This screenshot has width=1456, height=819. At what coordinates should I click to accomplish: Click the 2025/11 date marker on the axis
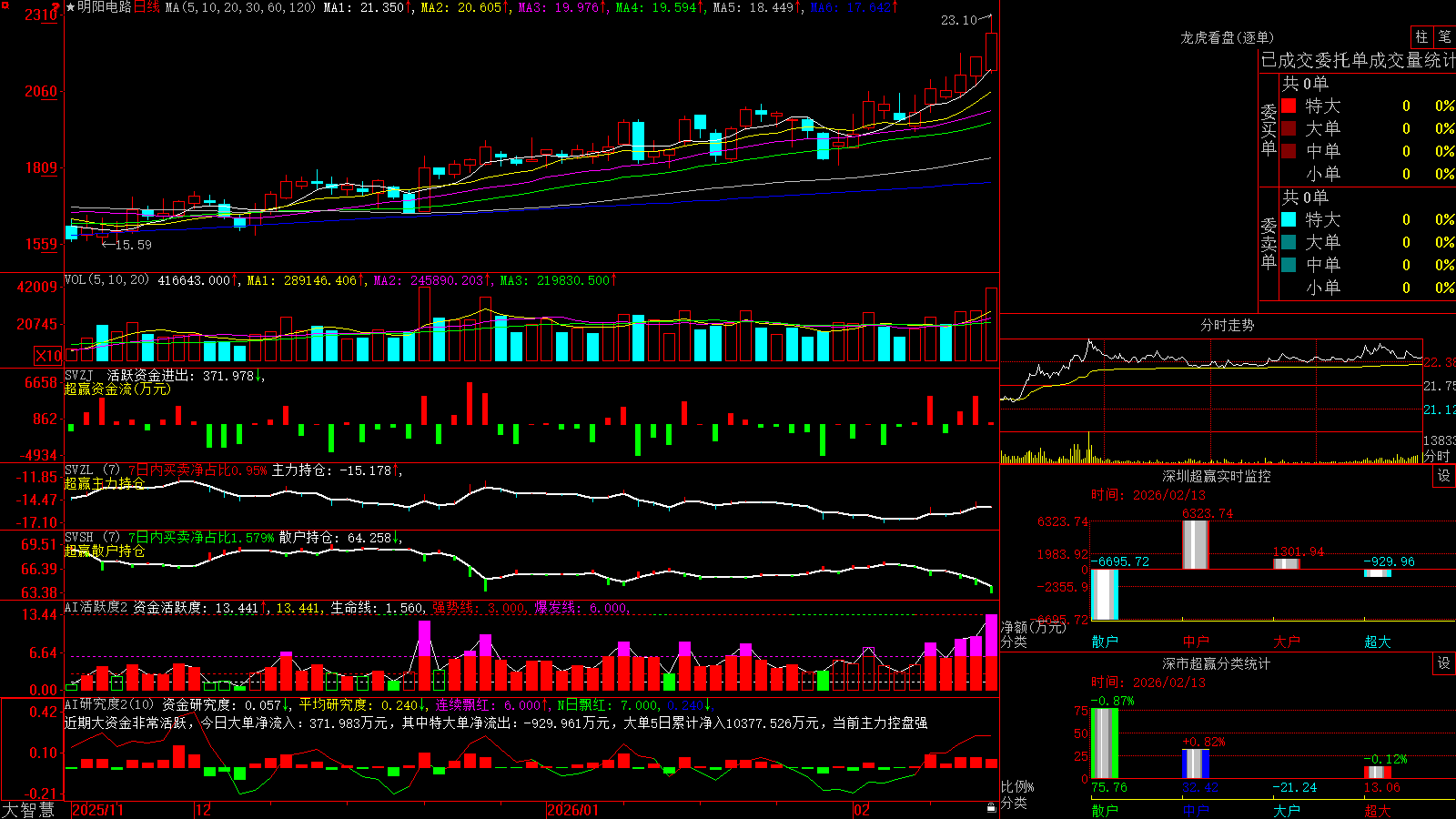(97, 810)
